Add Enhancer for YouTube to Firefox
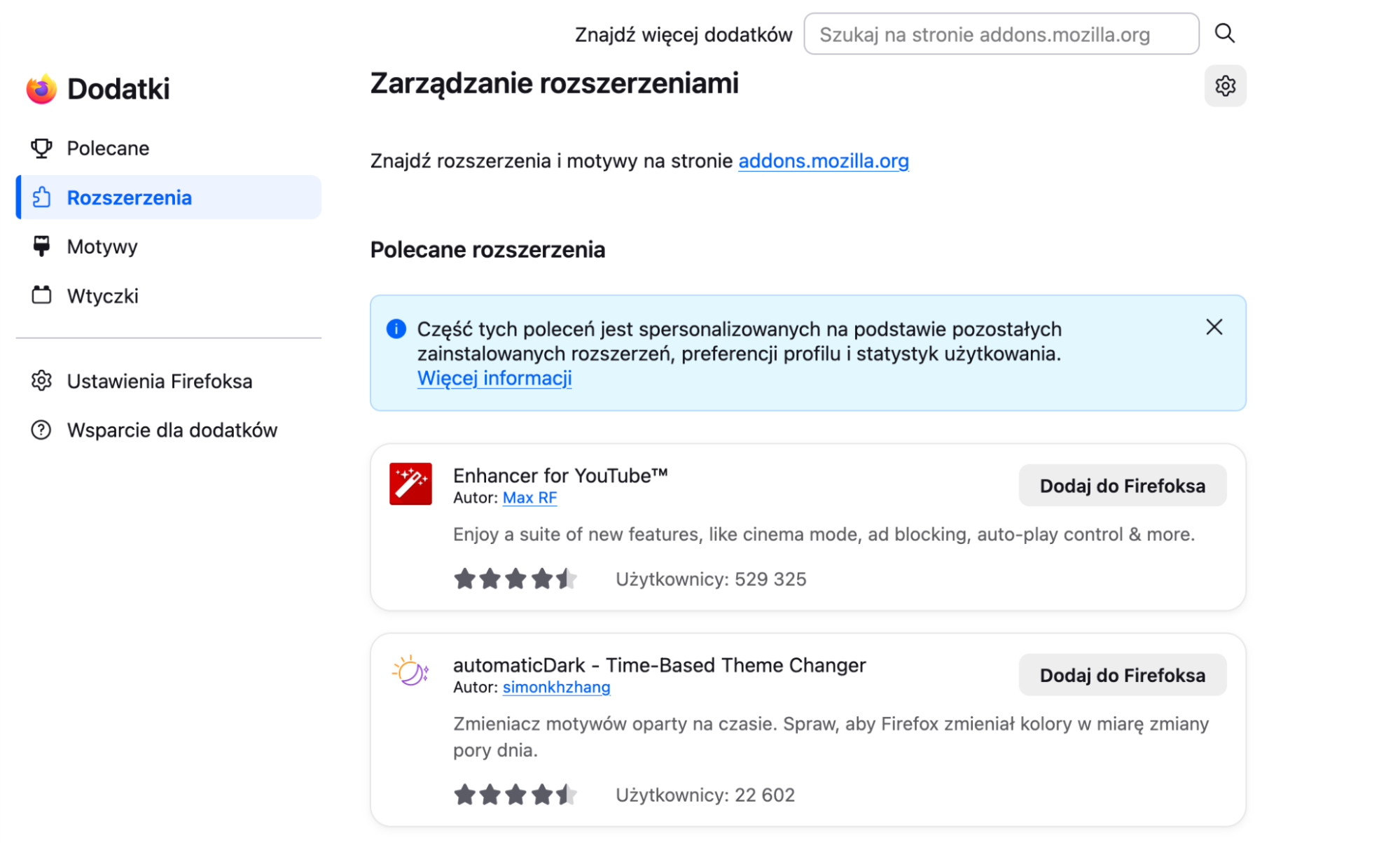Screen dimensions: 1400x843 point(1122,485)
